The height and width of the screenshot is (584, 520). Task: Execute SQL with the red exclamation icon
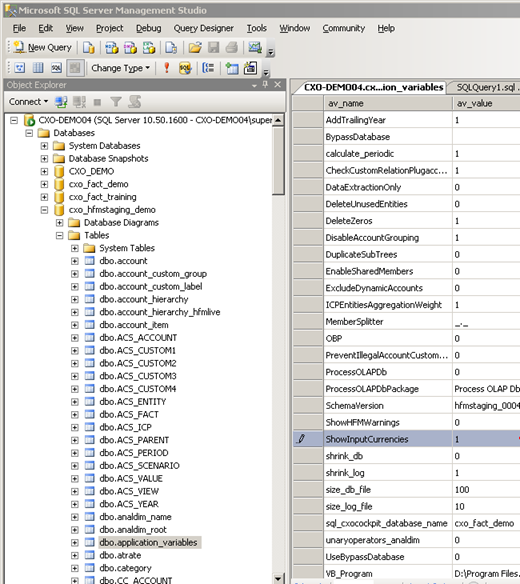(x=167, y=68)
